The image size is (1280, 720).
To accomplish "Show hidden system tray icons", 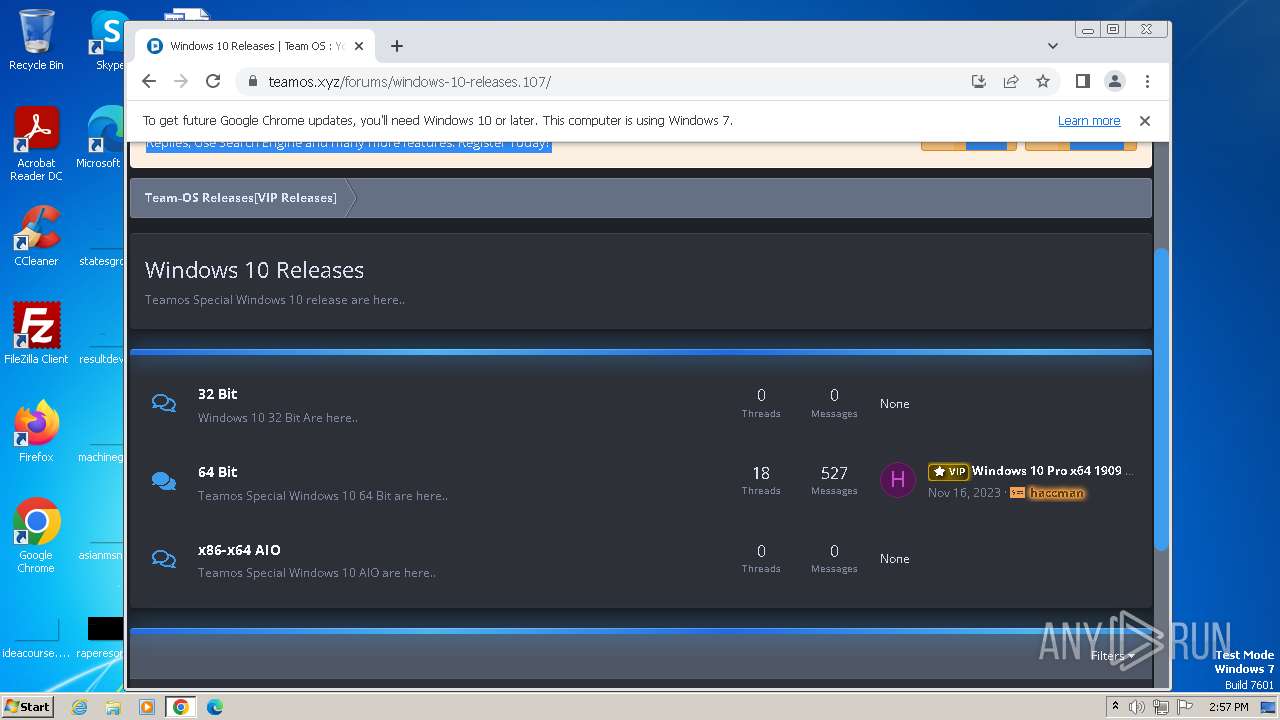I will point(1116,707).
